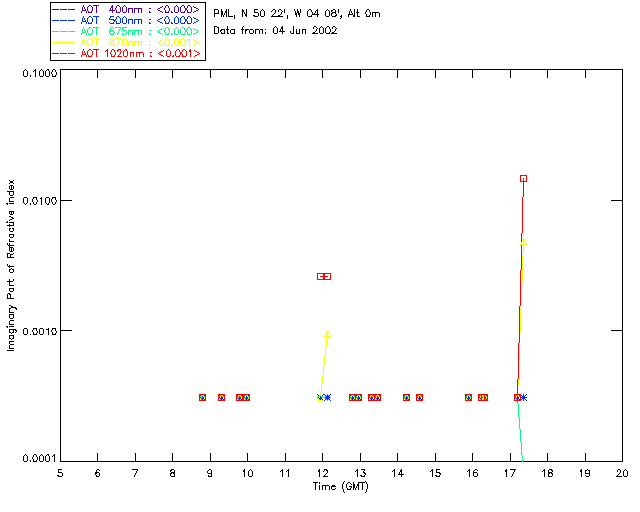Click the 'Data from: 04 Jun 2002' text
Image resolution: width=640 pixels, height=512 pixels.
tap(275, 31)
